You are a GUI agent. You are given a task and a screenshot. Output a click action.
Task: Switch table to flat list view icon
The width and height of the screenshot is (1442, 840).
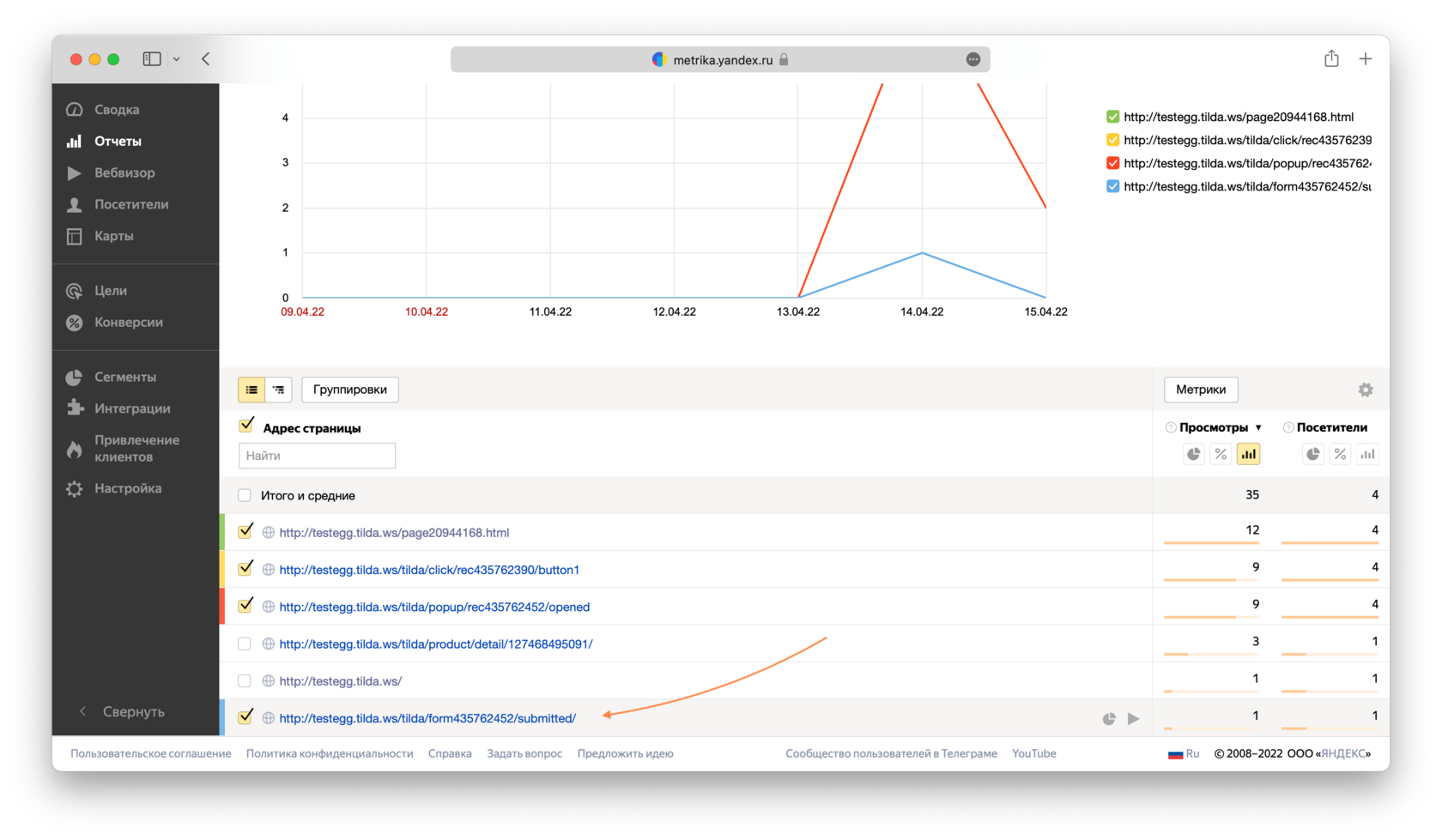point(251,390)
